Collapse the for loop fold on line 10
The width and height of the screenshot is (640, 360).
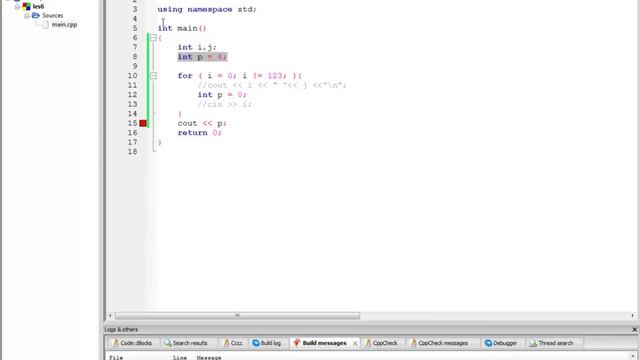point(153,76)
